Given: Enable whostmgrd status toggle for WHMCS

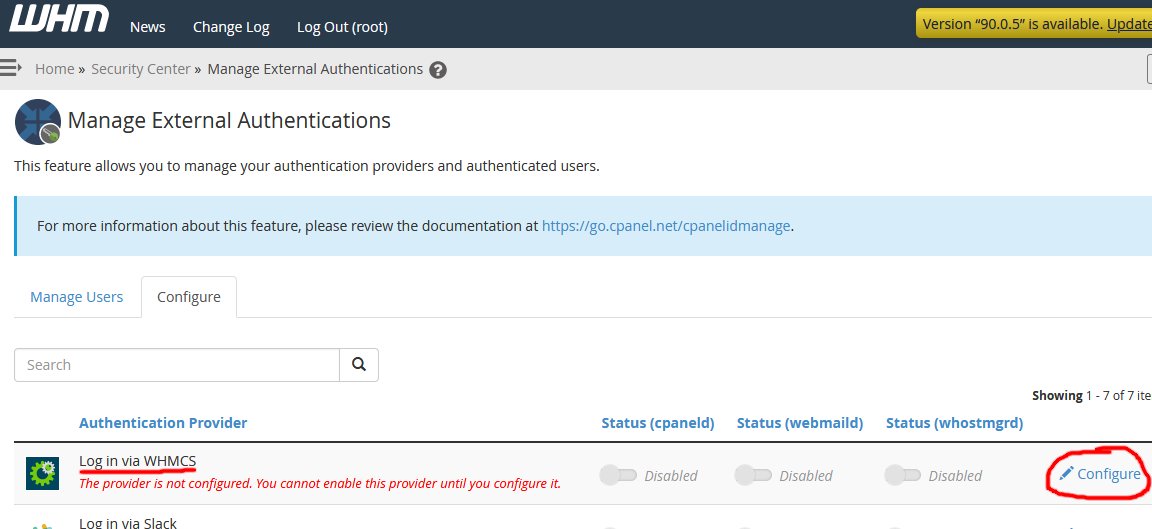Looking at the screenshot, I should pos(903,475).
